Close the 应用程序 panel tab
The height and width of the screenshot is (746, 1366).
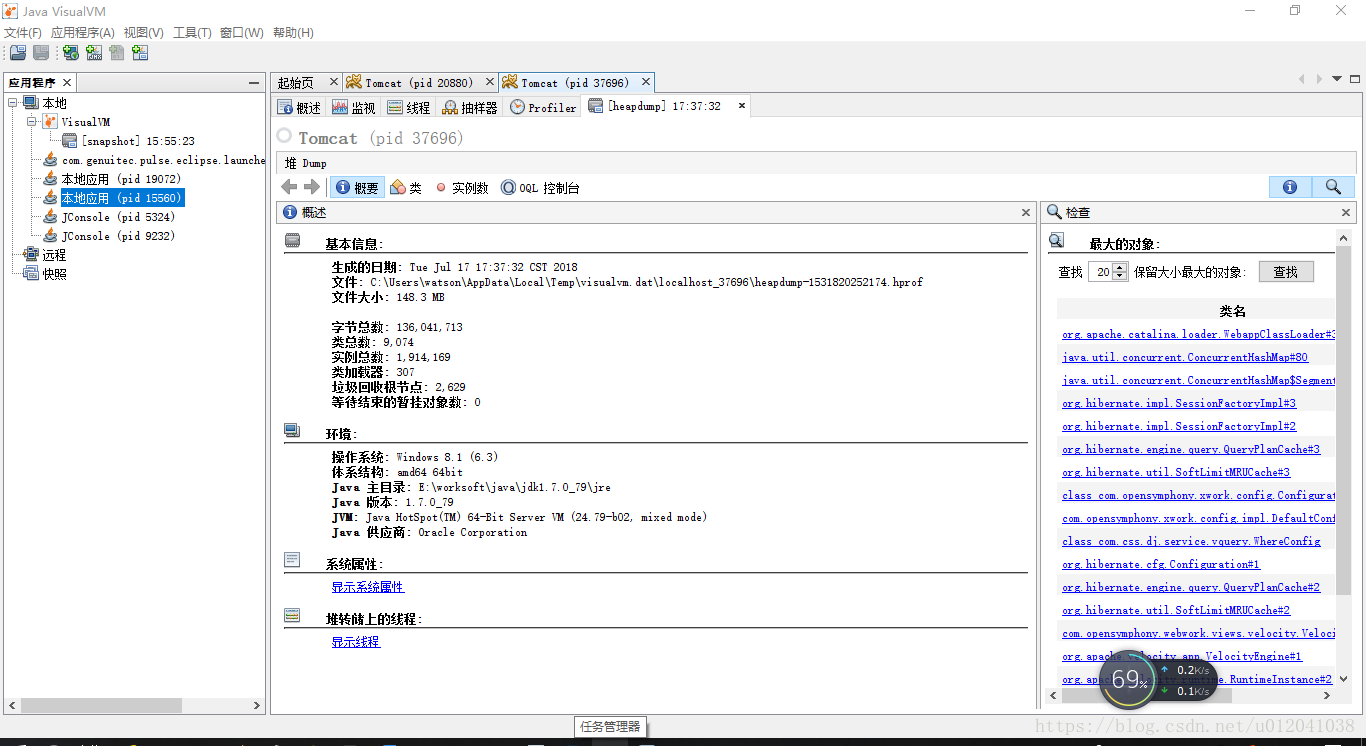point(67,83)
